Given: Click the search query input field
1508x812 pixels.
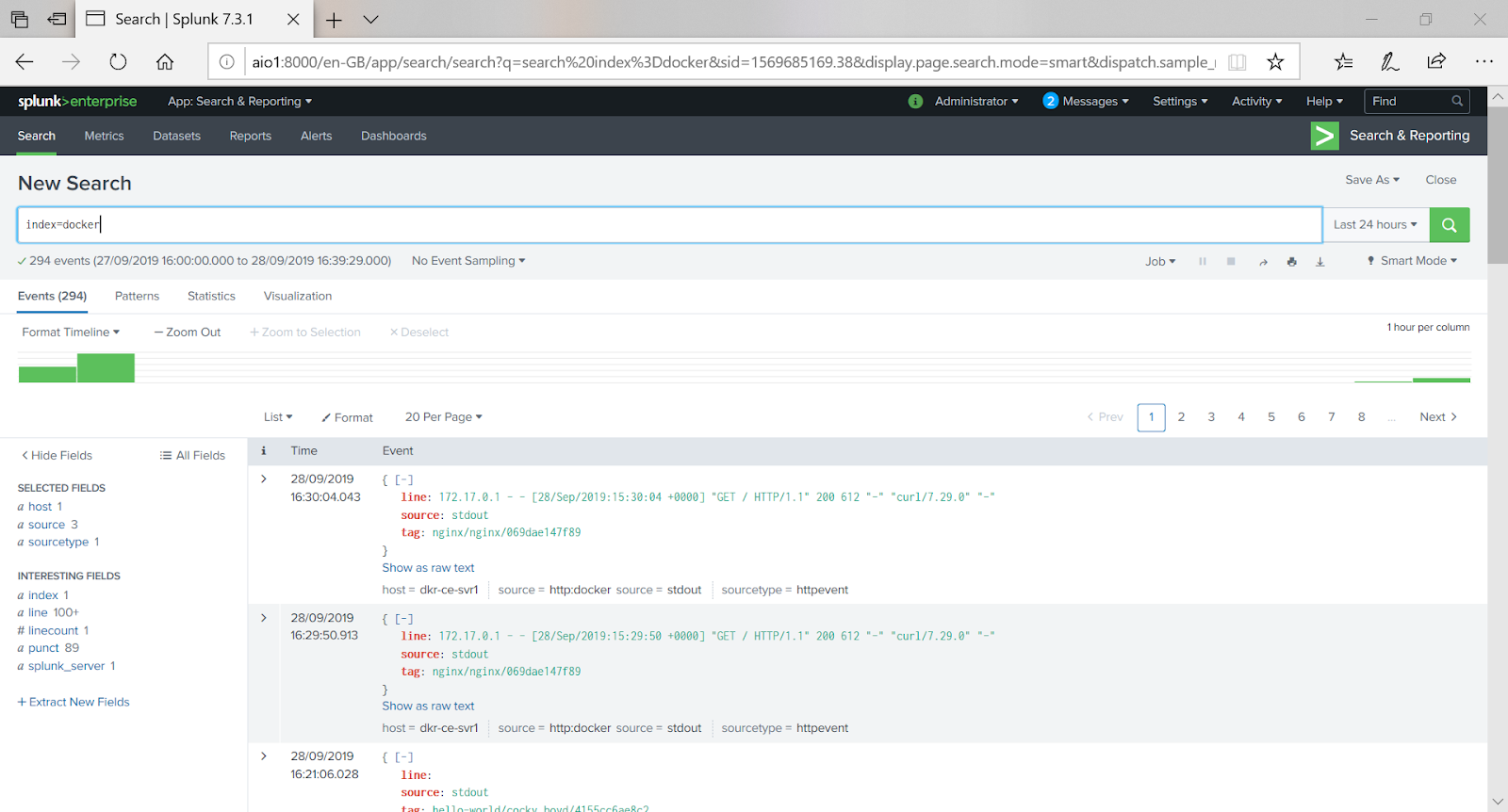Looking at the screenshot, I should tap(670, 225).
